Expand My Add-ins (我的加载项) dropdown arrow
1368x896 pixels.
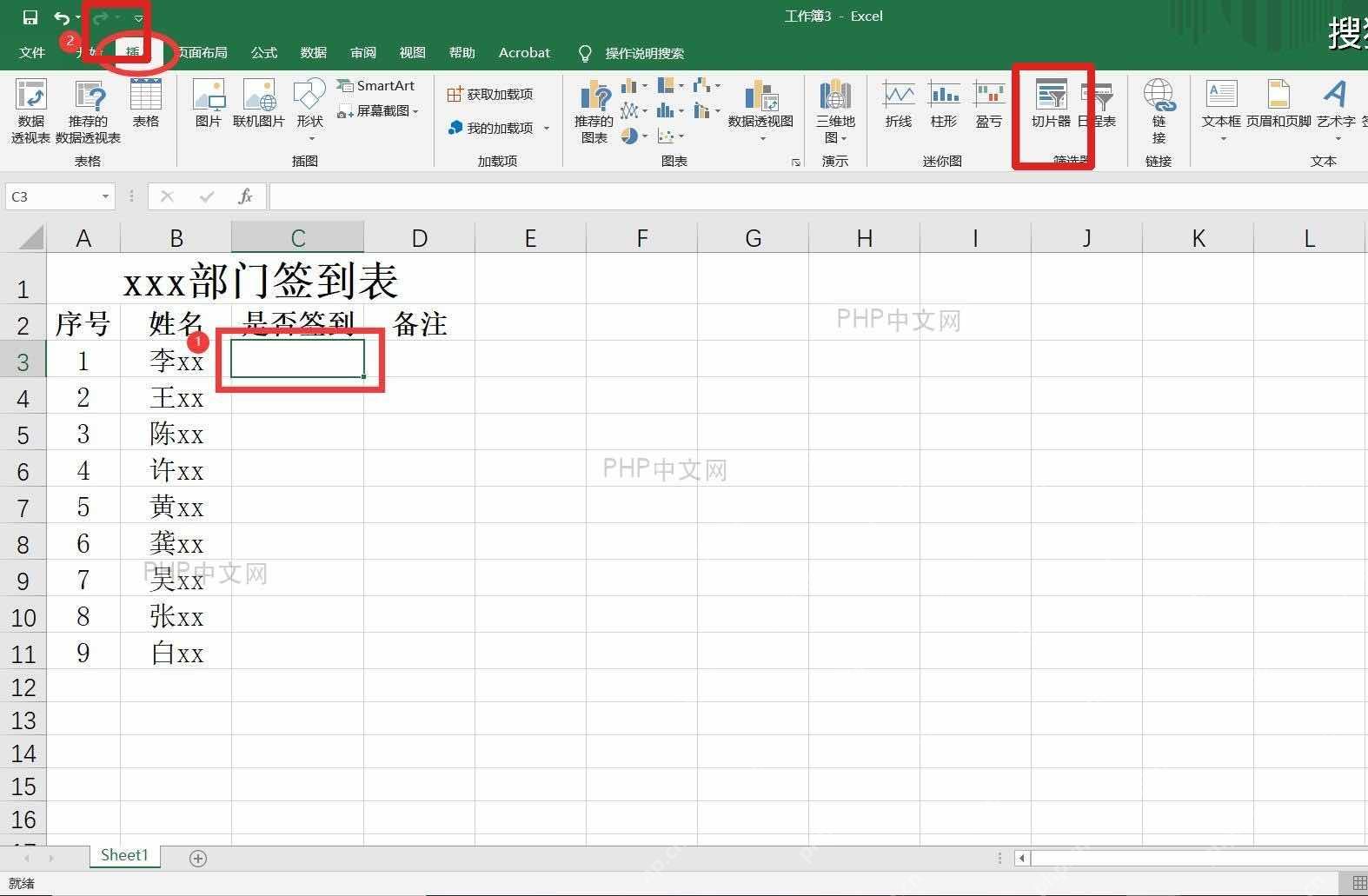coord(547,129)
